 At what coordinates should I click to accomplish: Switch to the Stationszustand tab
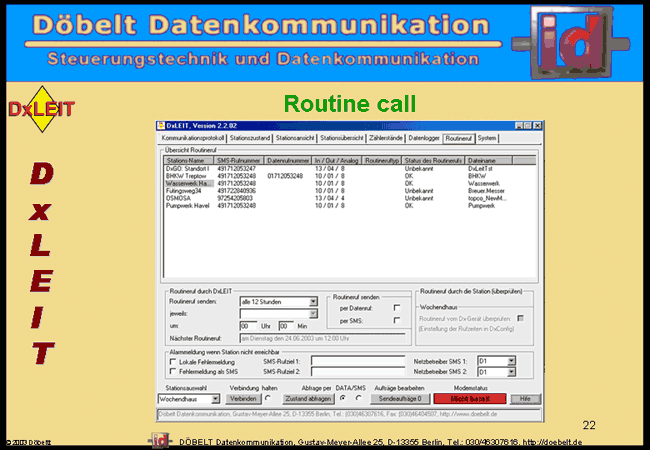tap(250, 138)
